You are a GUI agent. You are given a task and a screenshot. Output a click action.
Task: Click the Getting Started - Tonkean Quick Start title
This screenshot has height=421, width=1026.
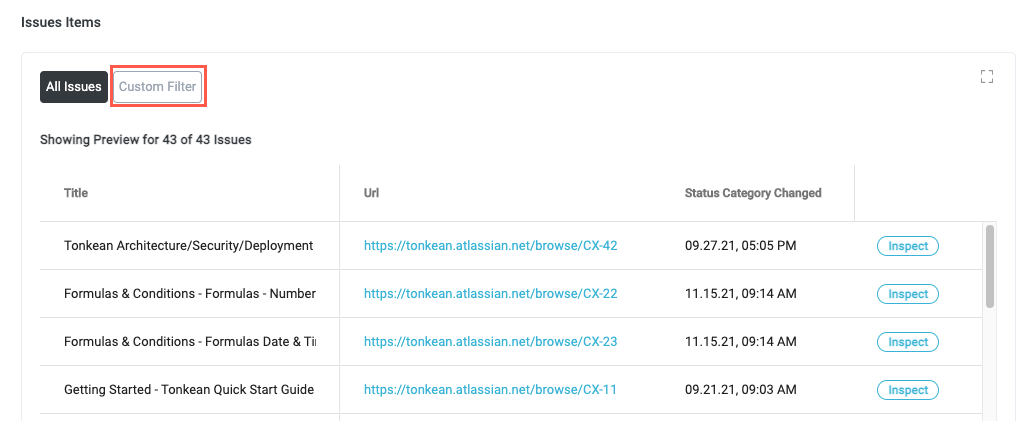coord(188,390)
